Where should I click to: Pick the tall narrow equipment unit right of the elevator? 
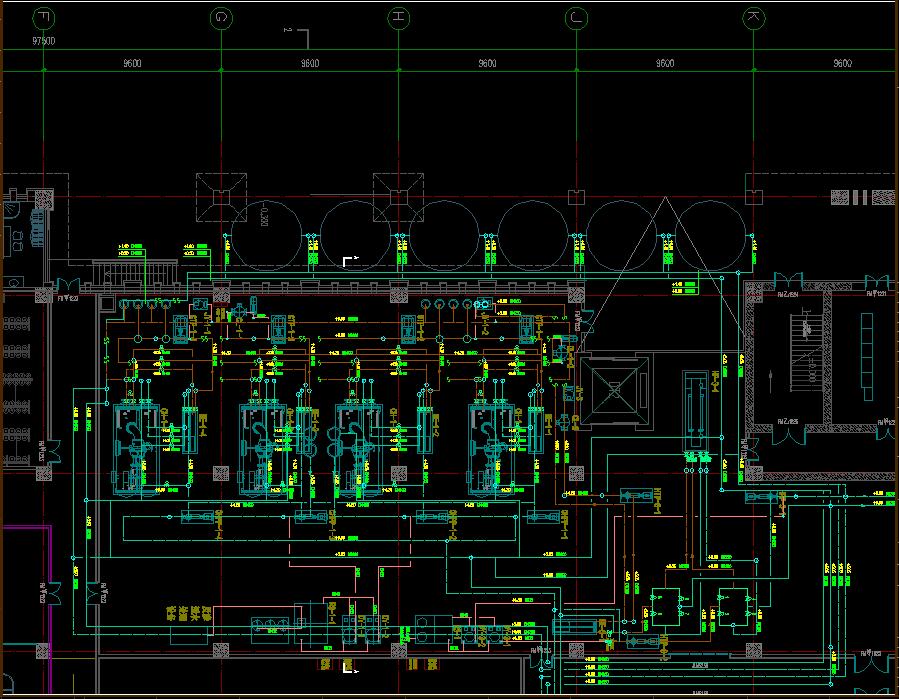point(695,412)
